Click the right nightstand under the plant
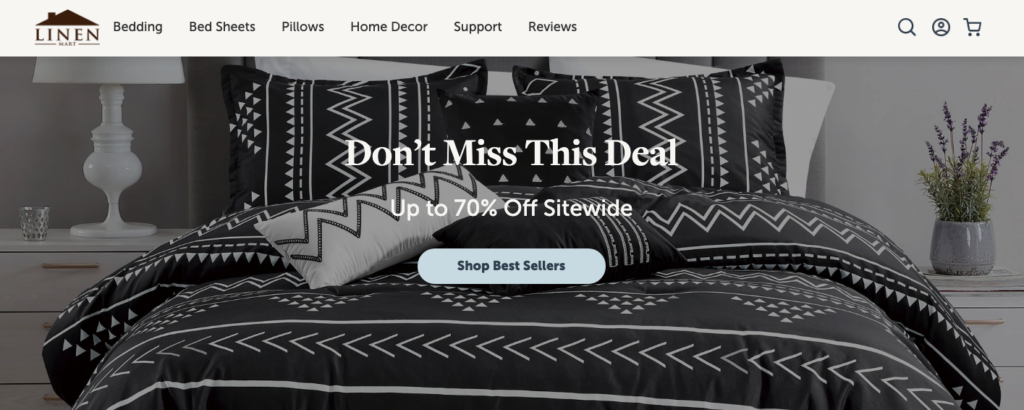The image size is (1024, 410). click(980, 326)
